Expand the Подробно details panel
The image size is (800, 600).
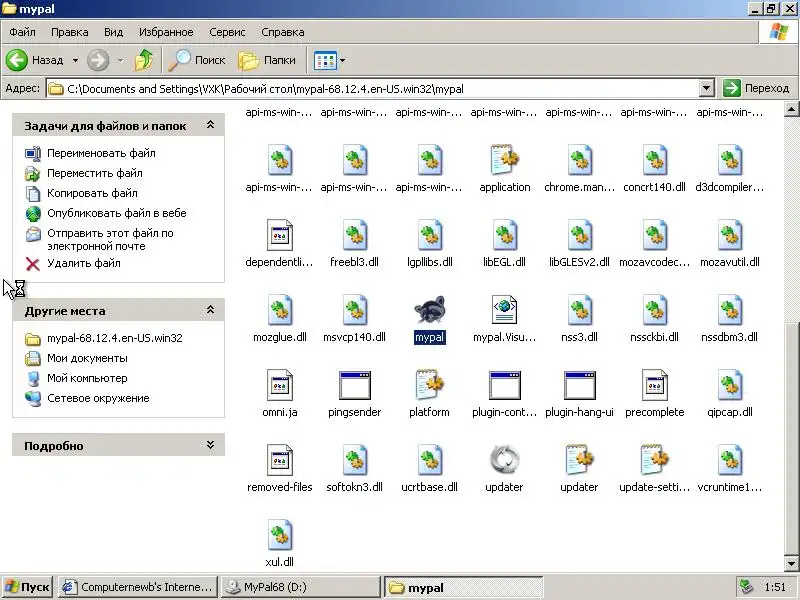click(210, 445)
